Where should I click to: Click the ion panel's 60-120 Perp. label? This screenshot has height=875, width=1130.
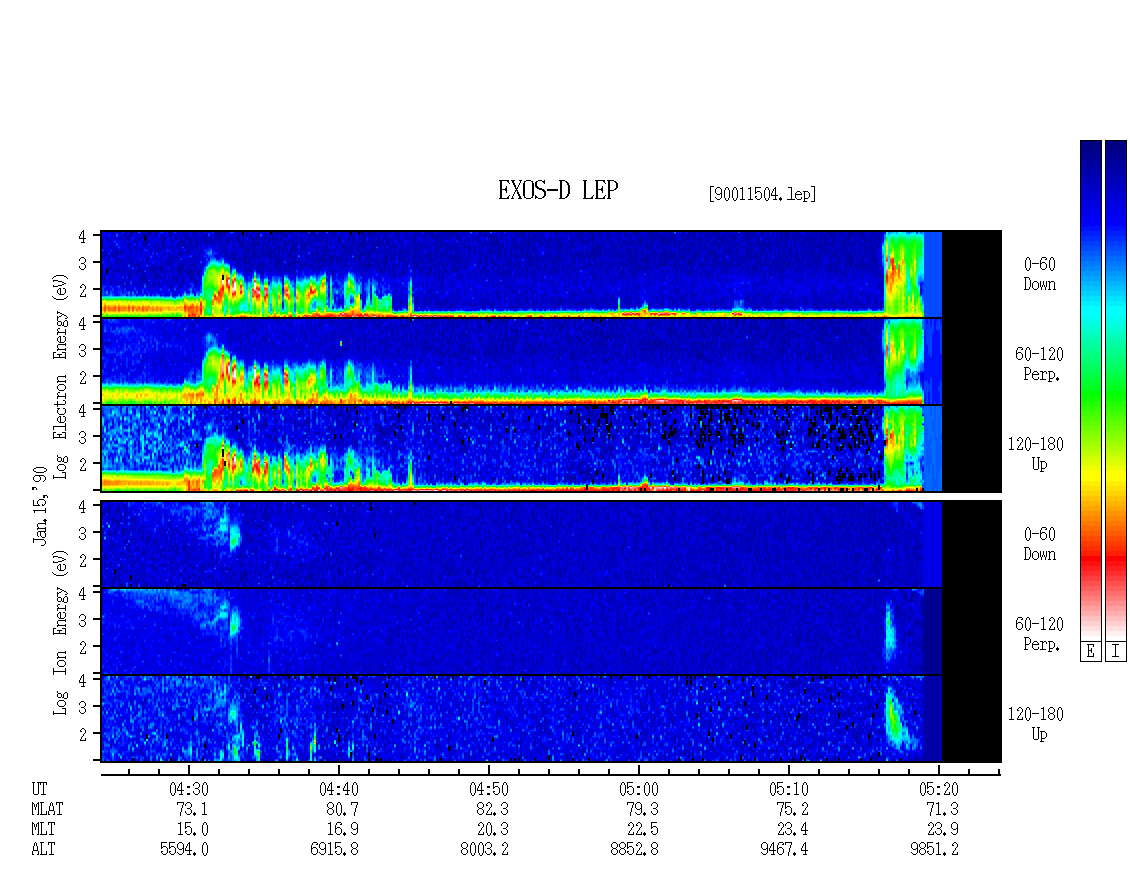click(x=1039, y=634)
